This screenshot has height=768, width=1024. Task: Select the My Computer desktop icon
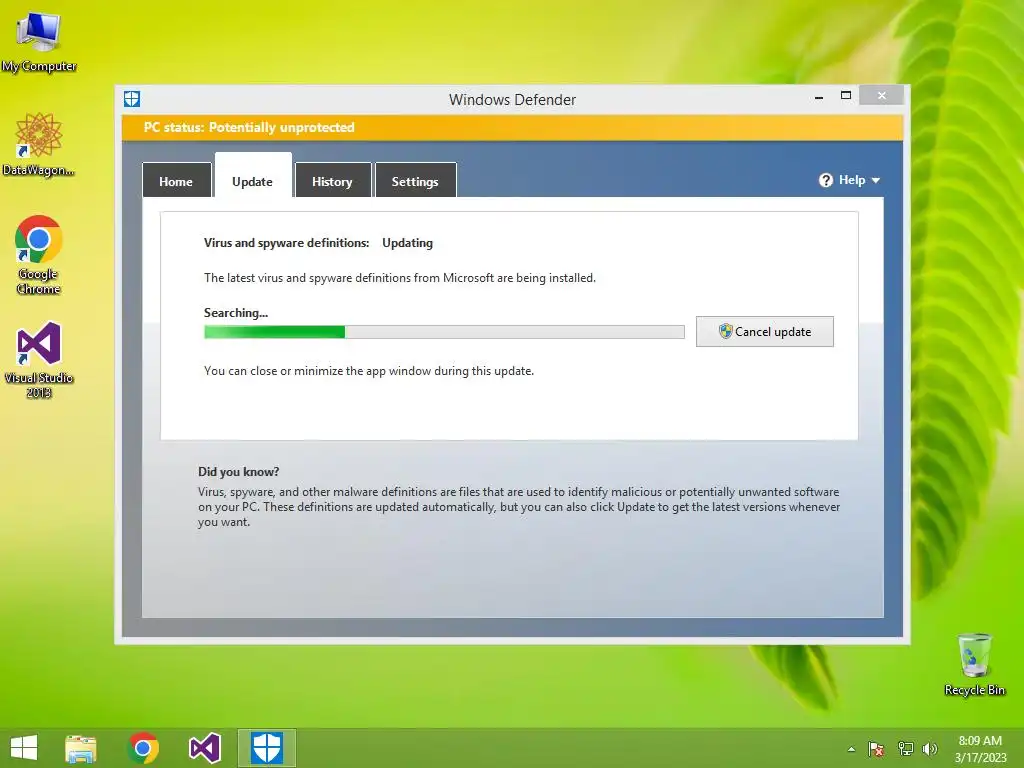point(39,43)
